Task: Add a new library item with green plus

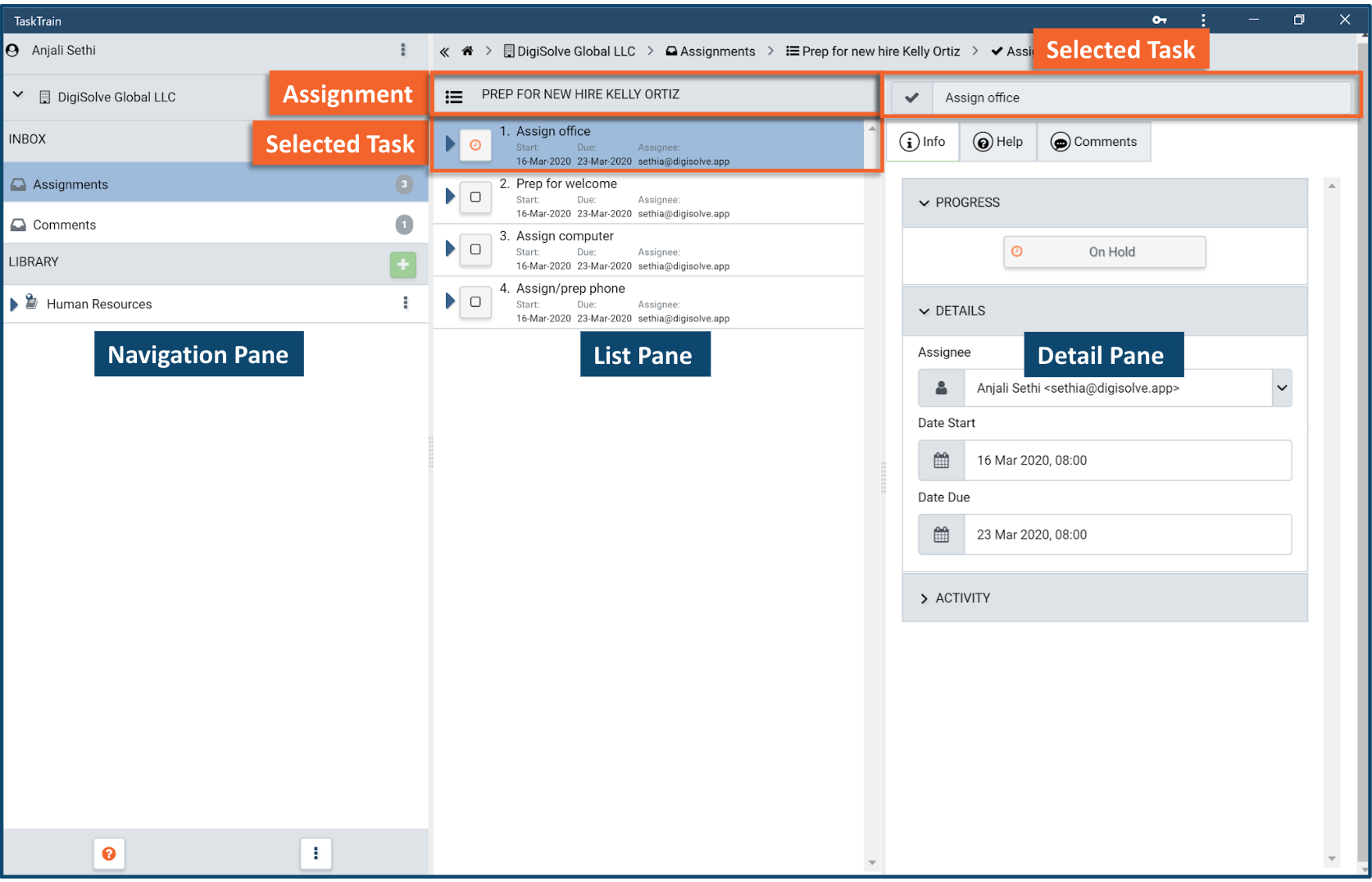Action: pyautogui.click(x=402, y=264)
